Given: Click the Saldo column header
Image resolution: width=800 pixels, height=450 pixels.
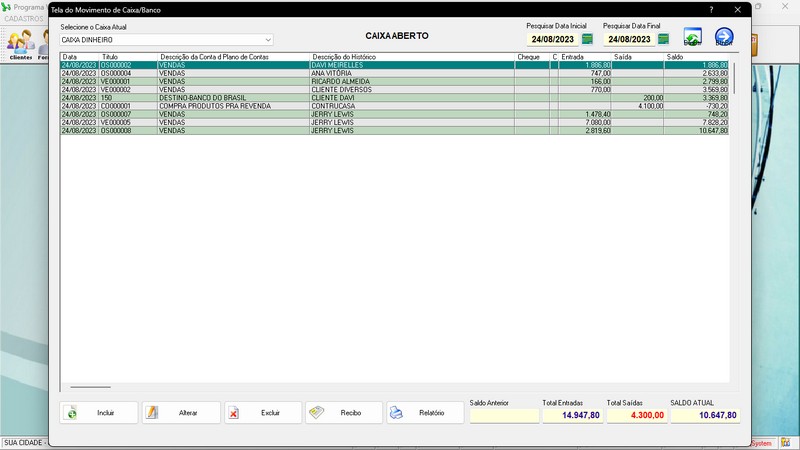Looking at the screenshot, I should (x=696, y=57).
